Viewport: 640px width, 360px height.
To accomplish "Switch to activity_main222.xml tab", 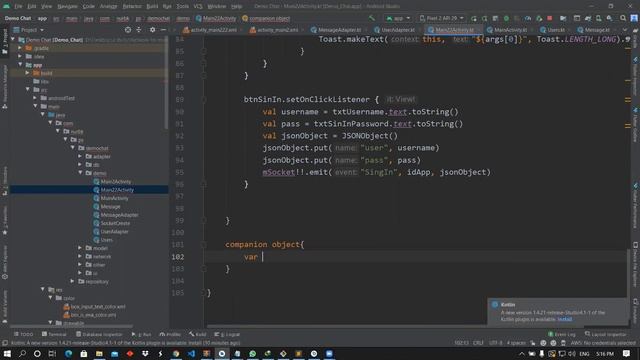I will coord(211,30).
